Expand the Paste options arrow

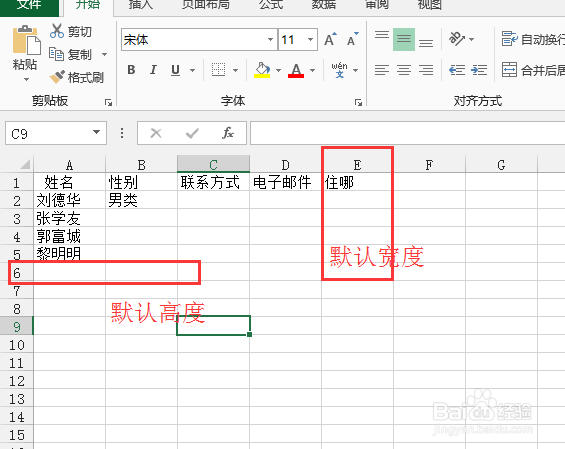26,80
